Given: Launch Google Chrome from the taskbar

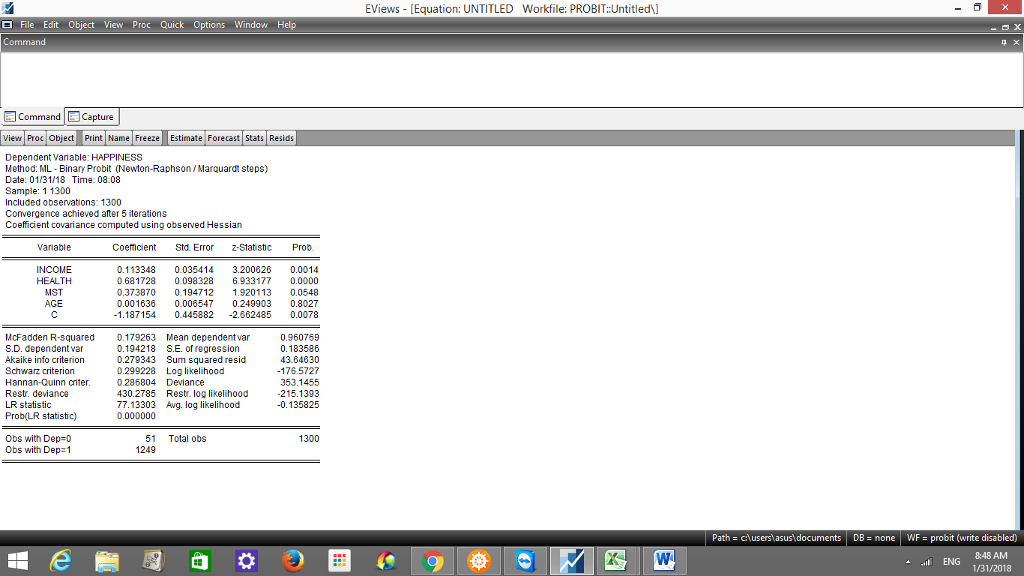Looking at the screenshot, I should [432, 560].
